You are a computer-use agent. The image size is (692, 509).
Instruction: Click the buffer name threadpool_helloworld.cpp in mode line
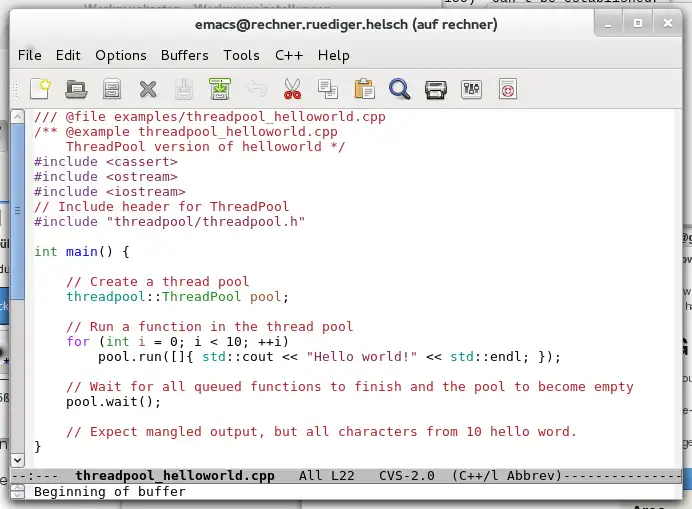pyautogui.click(x=175, y=475)
